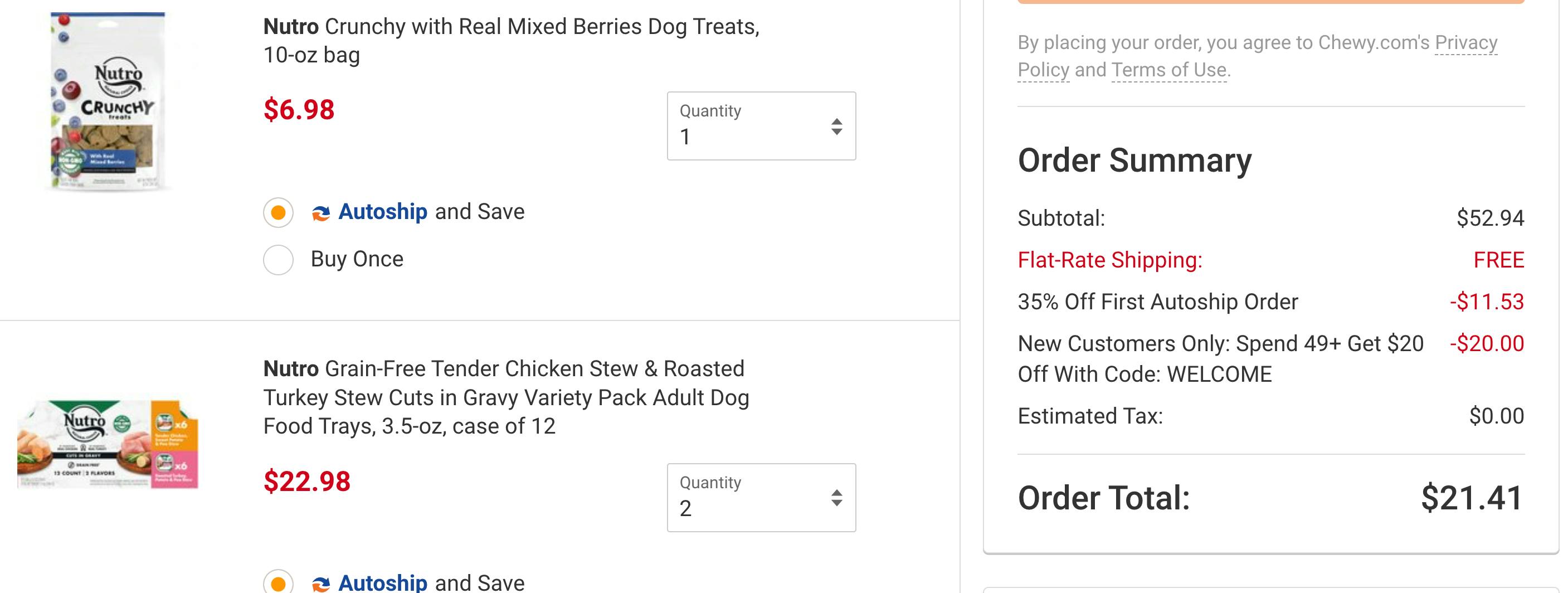Screen dimensions: 1568x593
Task: Click the quantity arrows for Chicken Stew trays
Action: click(837, 498)
